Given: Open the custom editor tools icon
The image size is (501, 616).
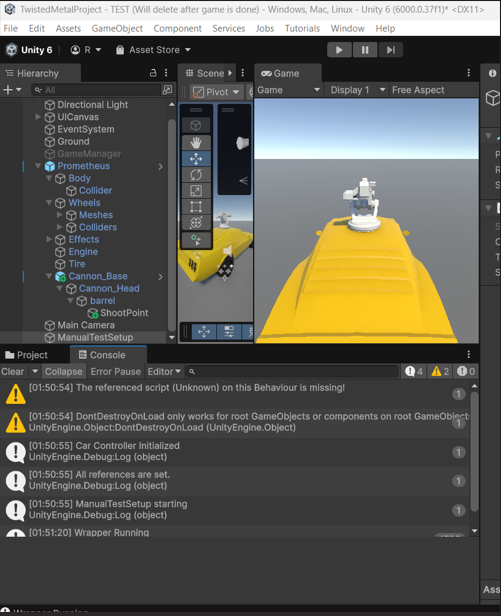Looking at the screenshot, I should [196, 240].
